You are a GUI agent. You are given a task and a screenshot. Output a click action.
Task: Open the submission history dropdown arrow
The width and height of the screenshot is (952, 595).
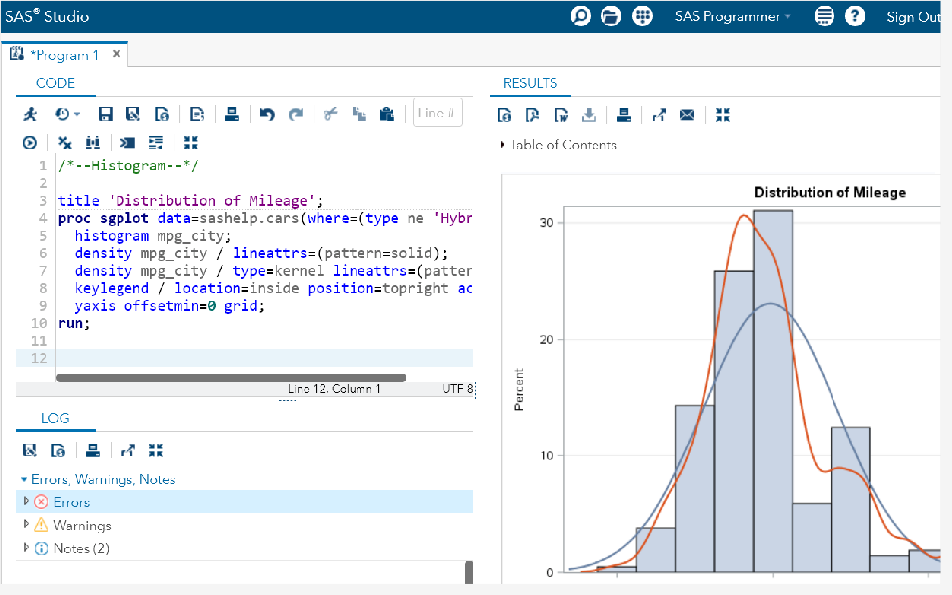pos(77,114)
